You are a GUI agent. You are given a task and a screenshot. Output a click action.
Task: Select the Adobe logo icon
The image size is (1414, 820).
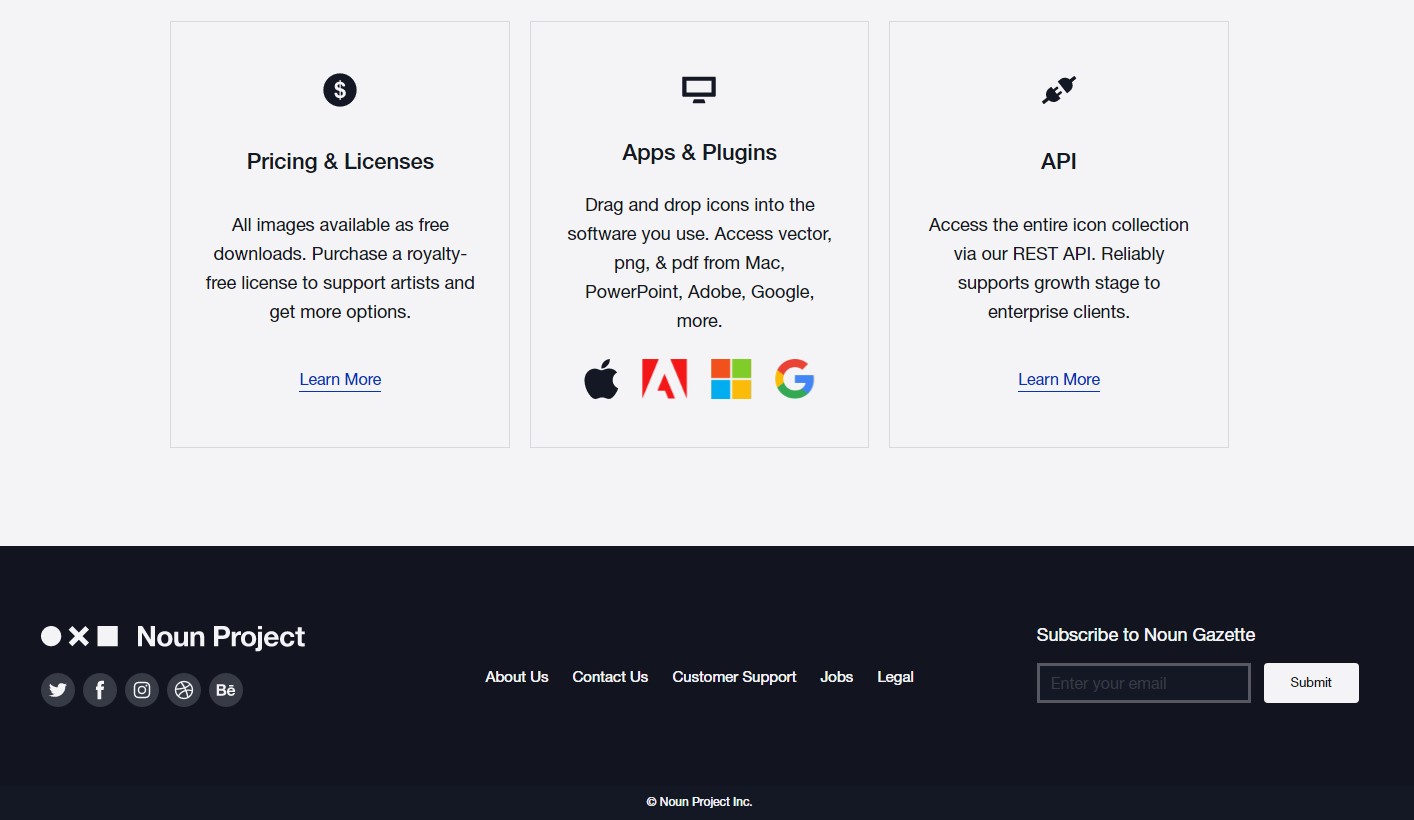(x=664, y=380)
